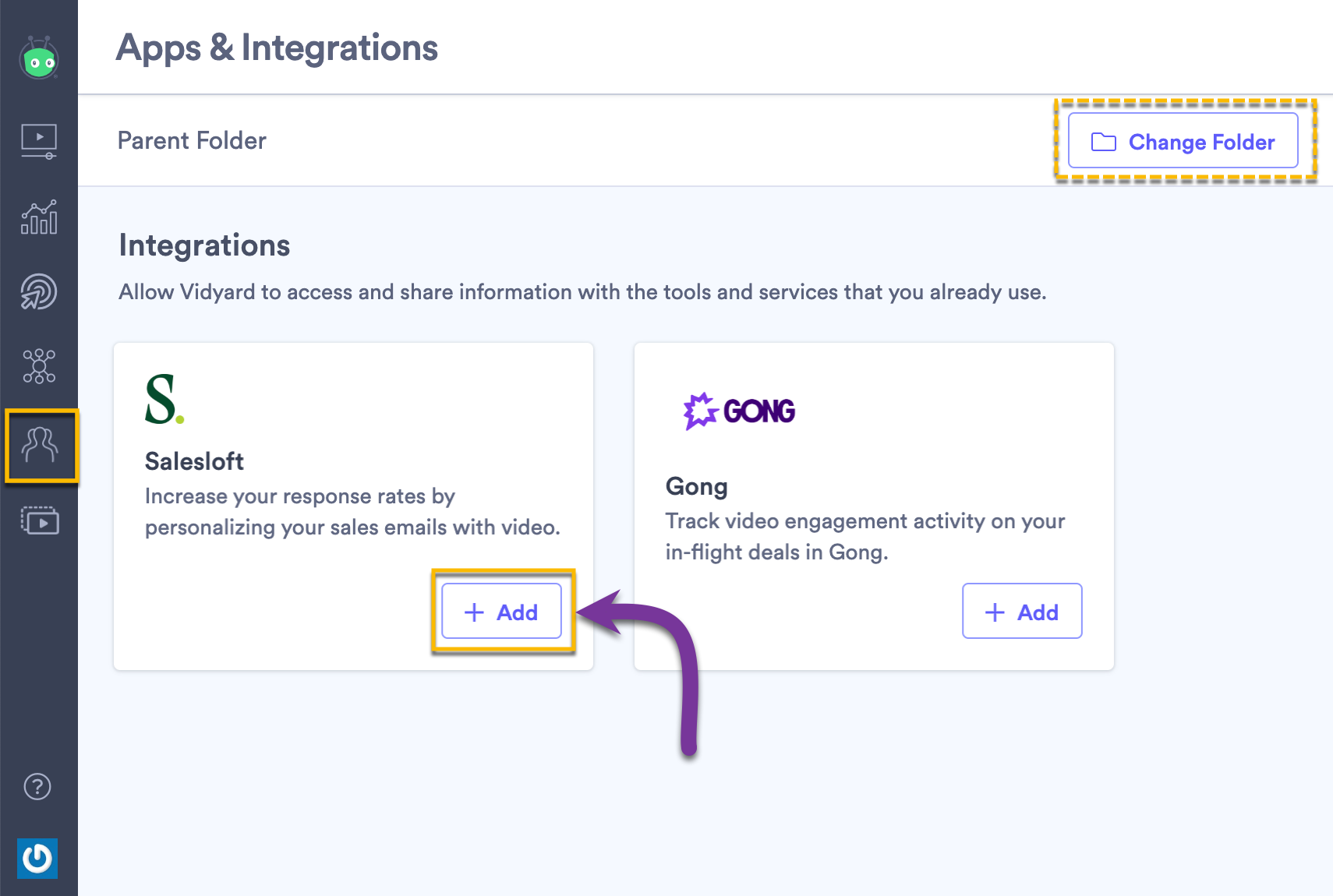Open the video playlist sidebar icon
The image size is (1333, 896).
40,520
